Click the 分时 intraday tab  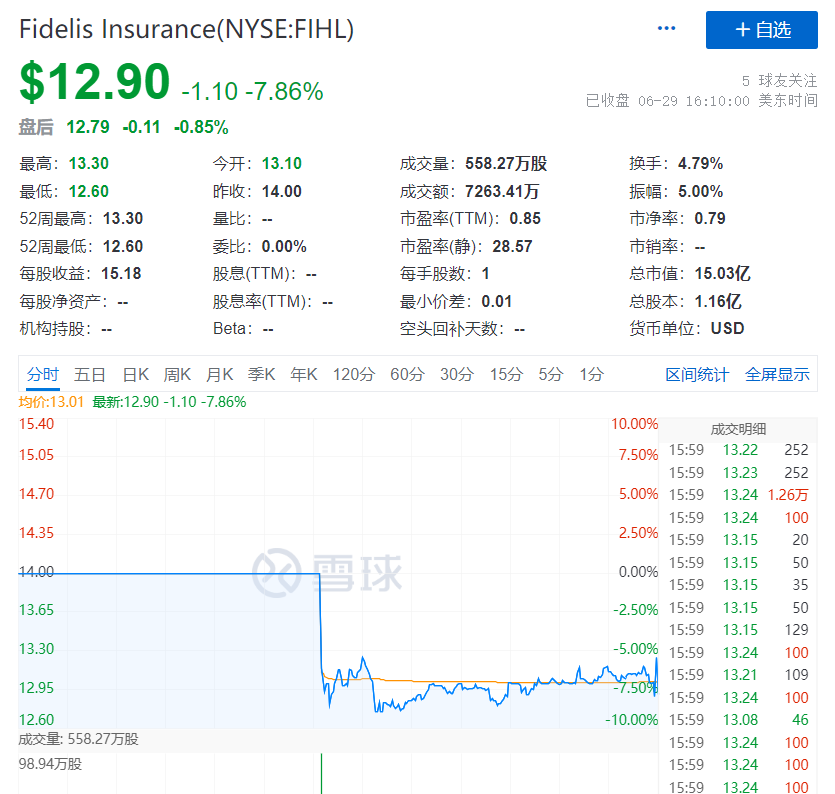[44, 373]
